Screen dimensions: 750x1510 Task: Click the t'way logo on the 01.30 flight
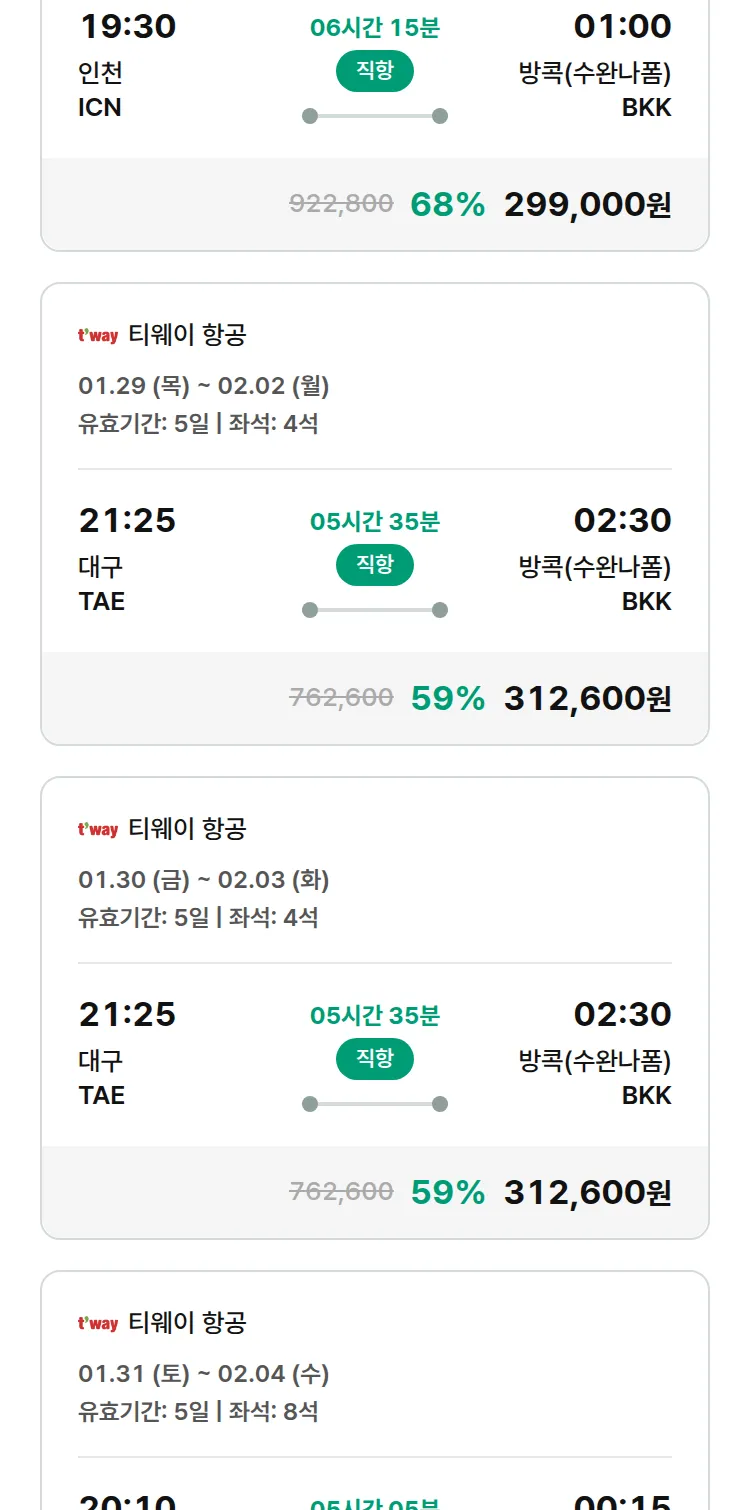pos(98,830)
